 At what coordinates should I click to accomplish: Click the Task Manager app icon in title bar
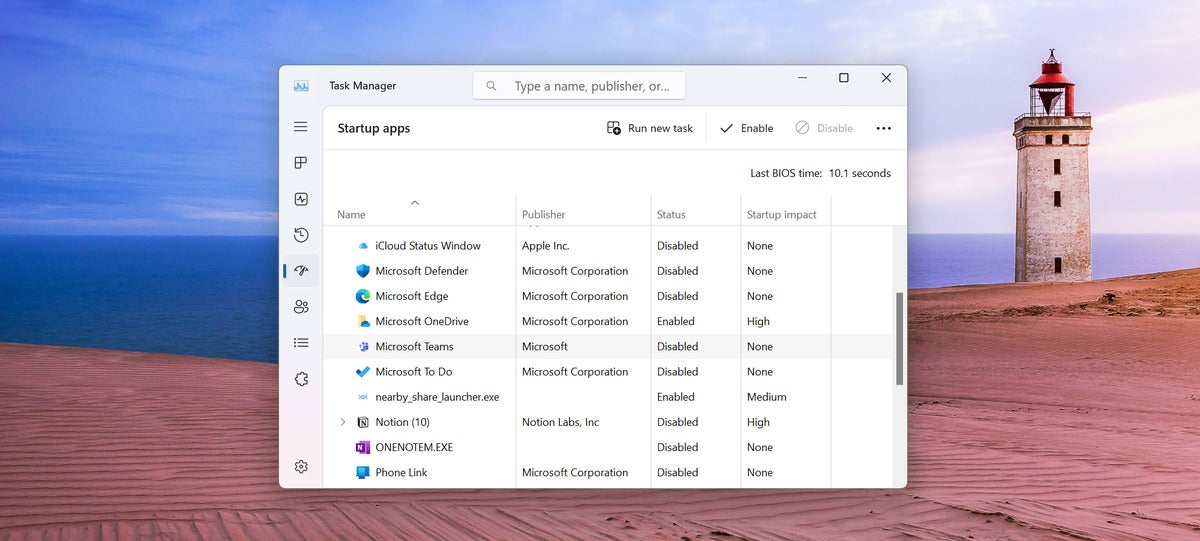(x=301, y=86)
